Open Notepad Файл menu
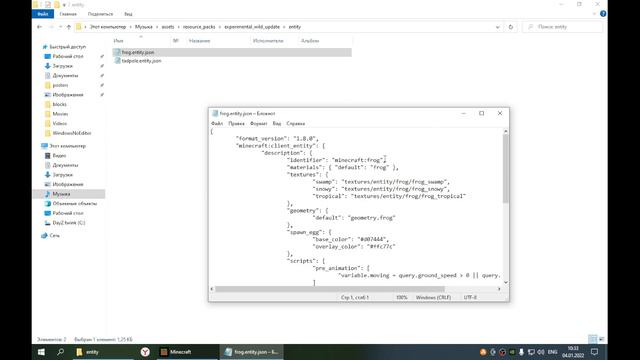Screen dimensions: 640x360 click(217, 123)
